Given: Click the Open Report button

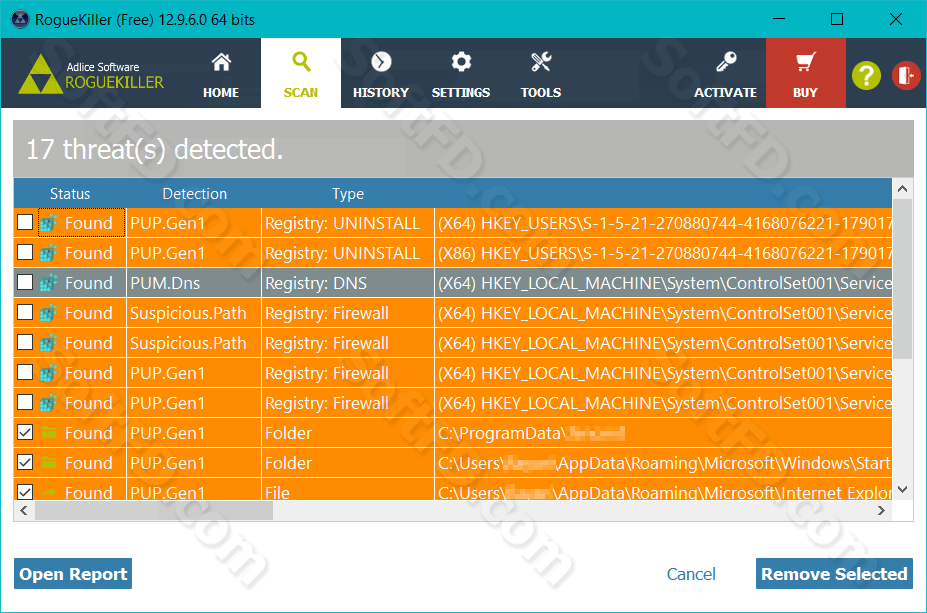Looking at the screenshot, I should (73, 574).
